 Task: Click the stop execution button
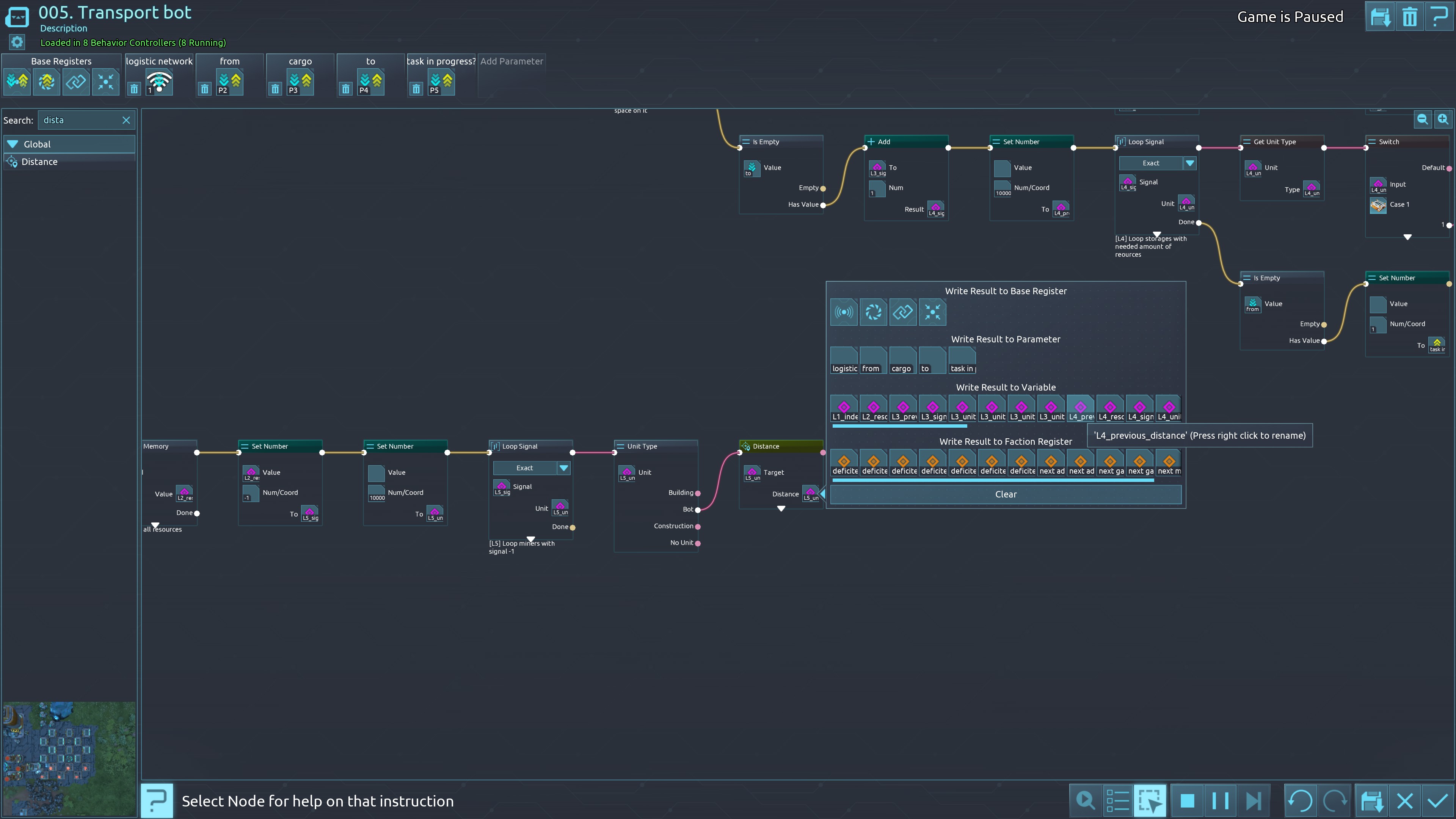(x=1187, y=801)
